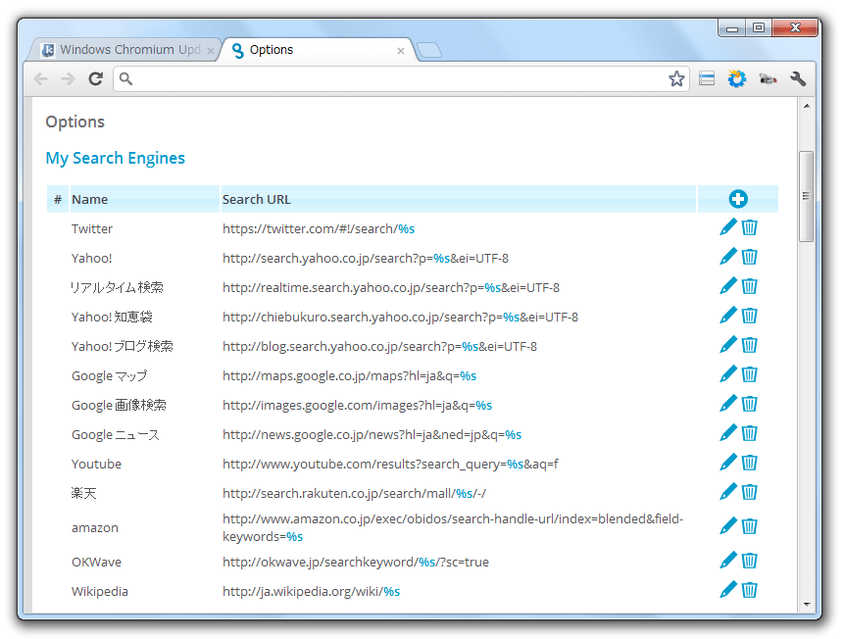Screen dimensions: 843x639
Task: Close the Windows Chromium Upd tab
Action: [x=210, y=51]
